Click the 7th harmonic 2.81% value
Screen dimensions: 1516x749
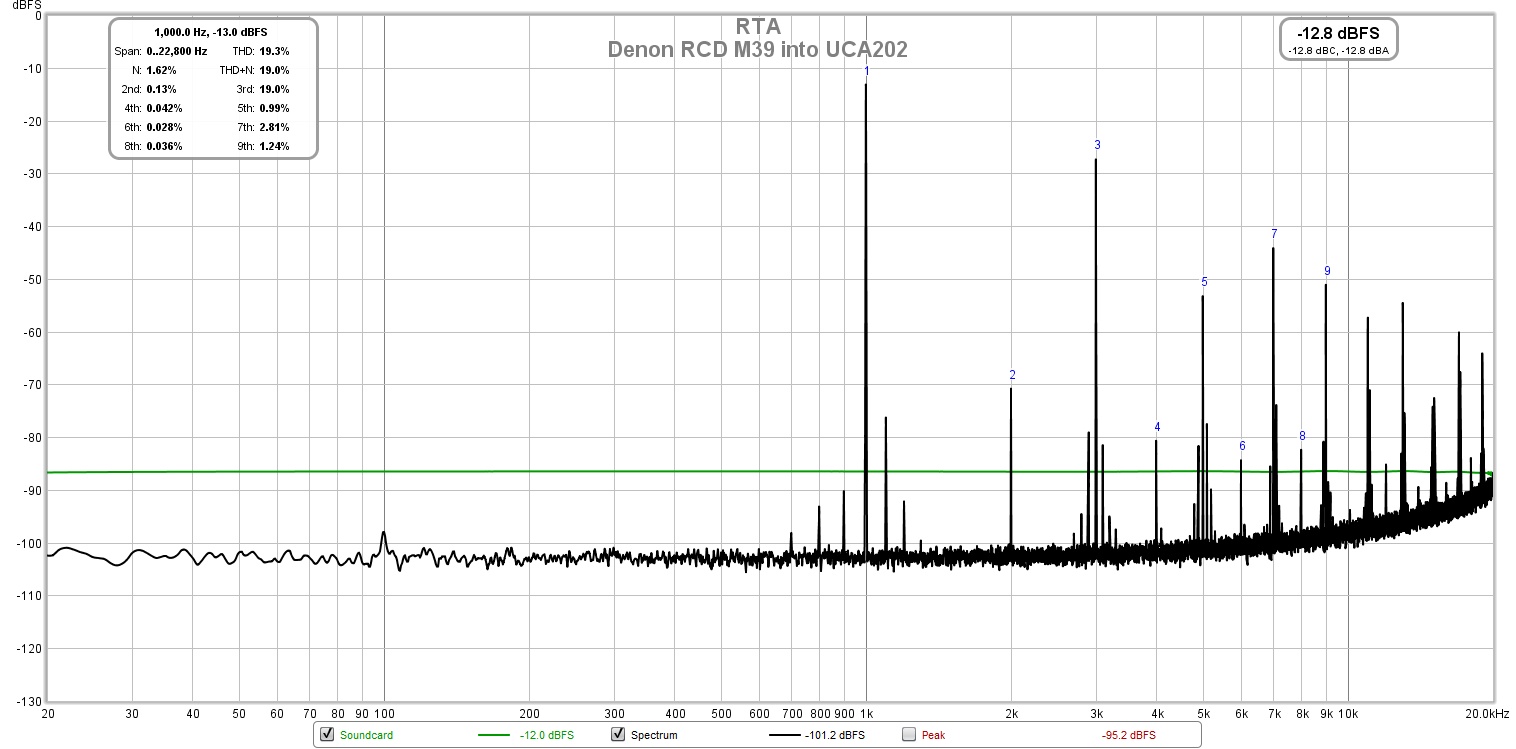(x=274, y=127)
